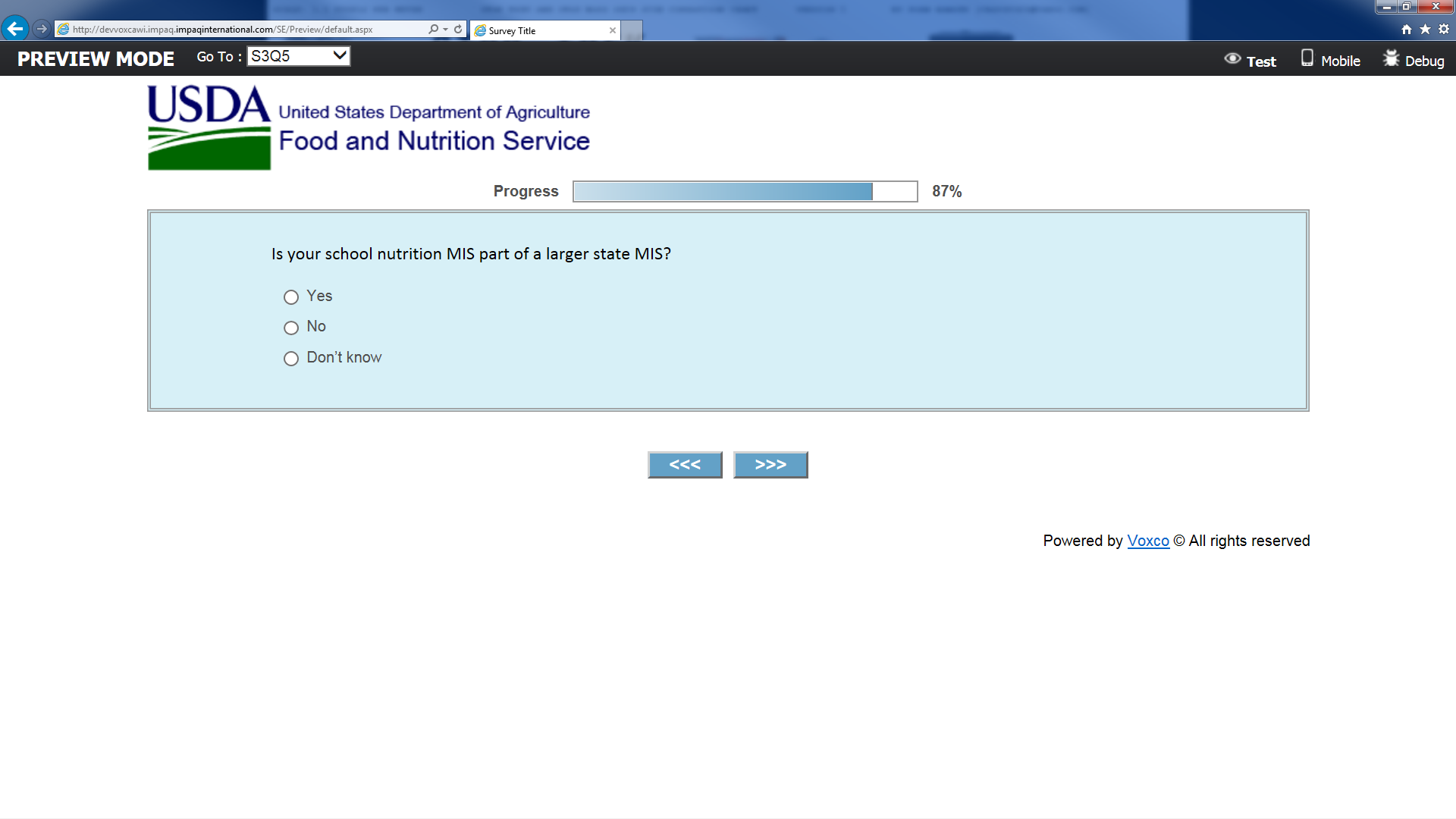Open address bar search dropdown arrow
This screenshot has height=819, width=1456.
(445, 29)
